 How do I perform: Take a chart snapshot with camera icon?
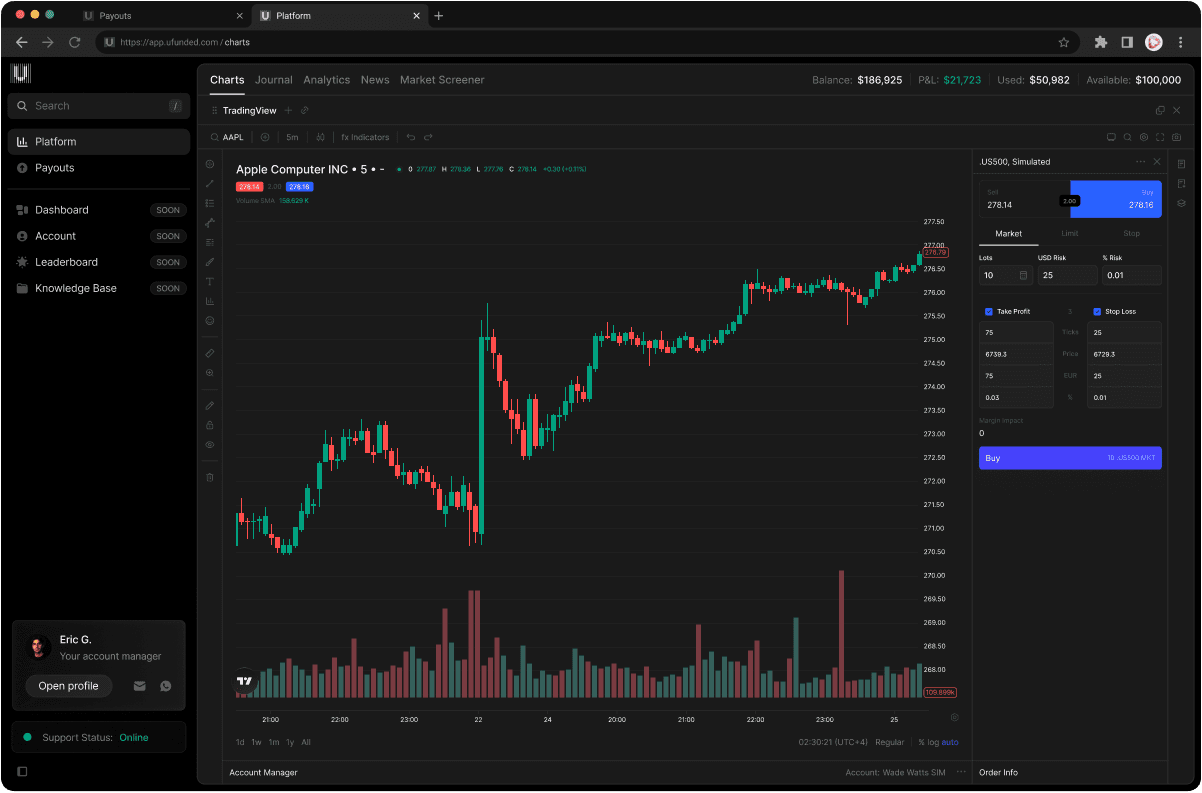click(x=1177, y=137)
